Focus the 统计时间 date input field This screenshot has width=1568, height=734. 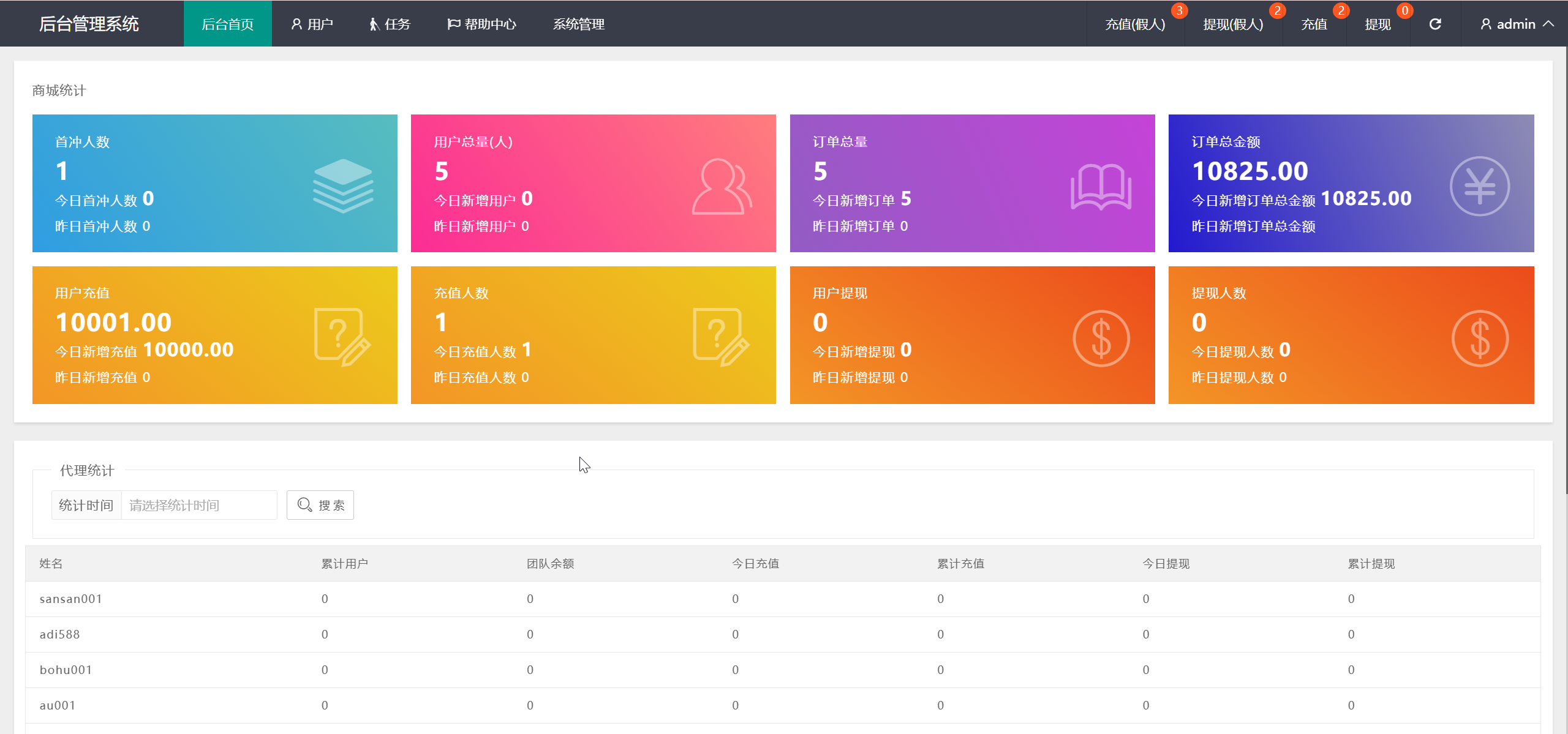pos(199,505)
